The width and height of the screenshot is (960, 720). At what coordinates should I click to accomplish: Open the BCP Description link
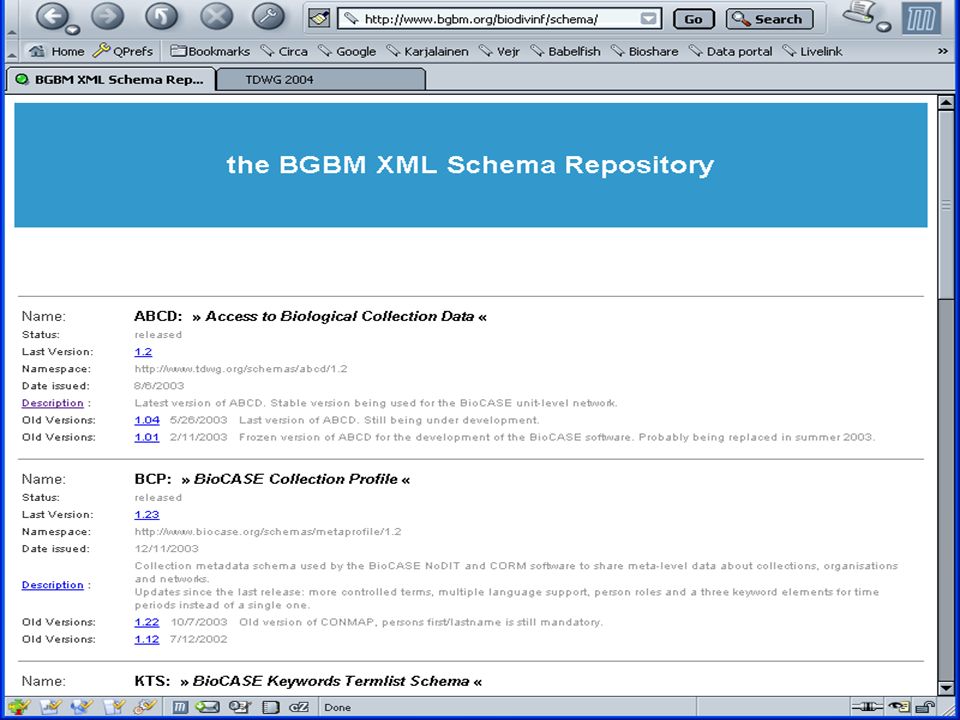(53, 585)
